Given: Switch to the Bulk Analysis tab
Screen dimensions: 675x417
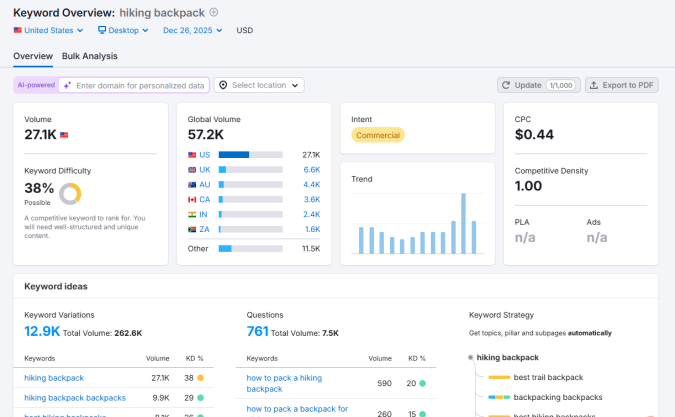Looking at the screenshot, I should (89, 56).
